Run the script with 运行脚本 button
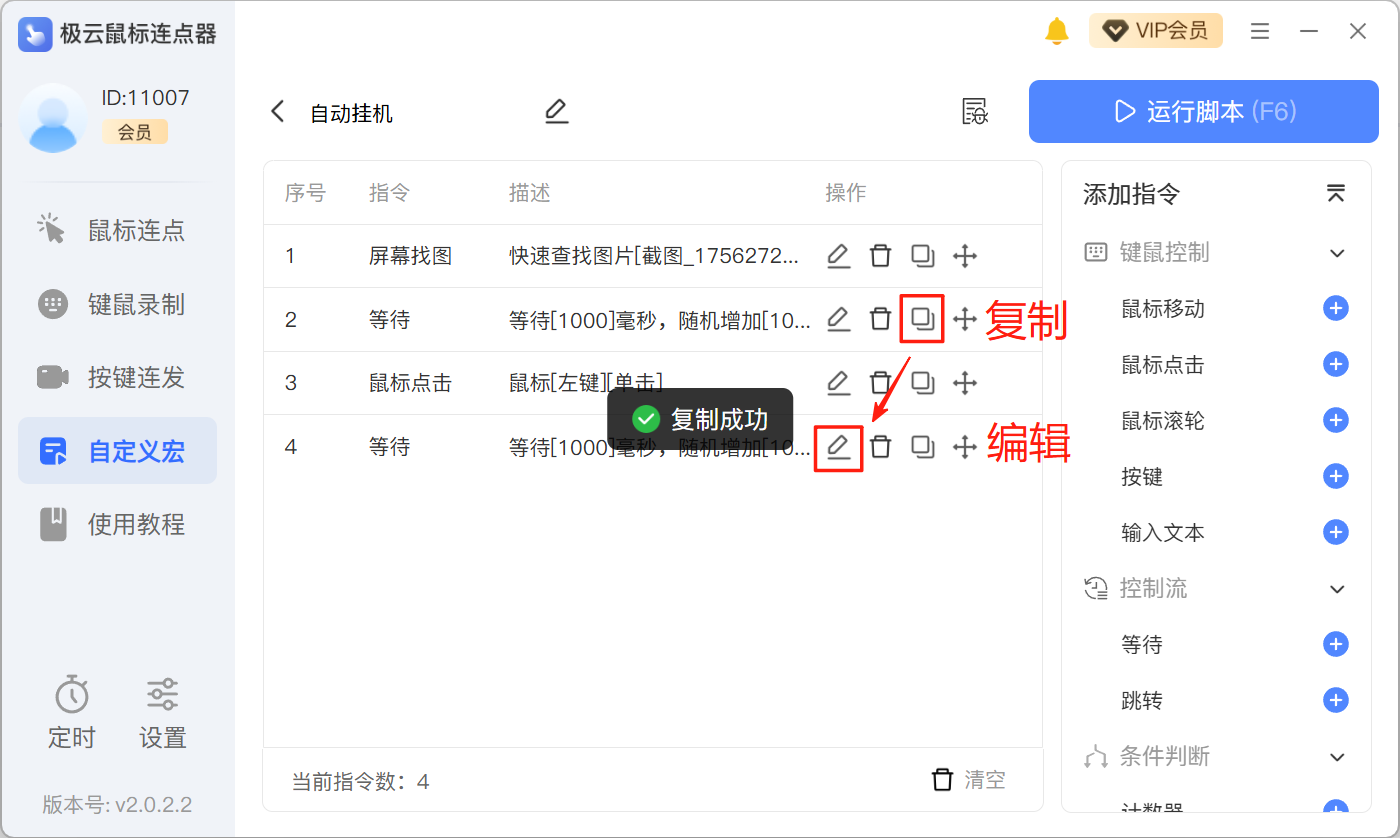 [x=1204, y=111]
